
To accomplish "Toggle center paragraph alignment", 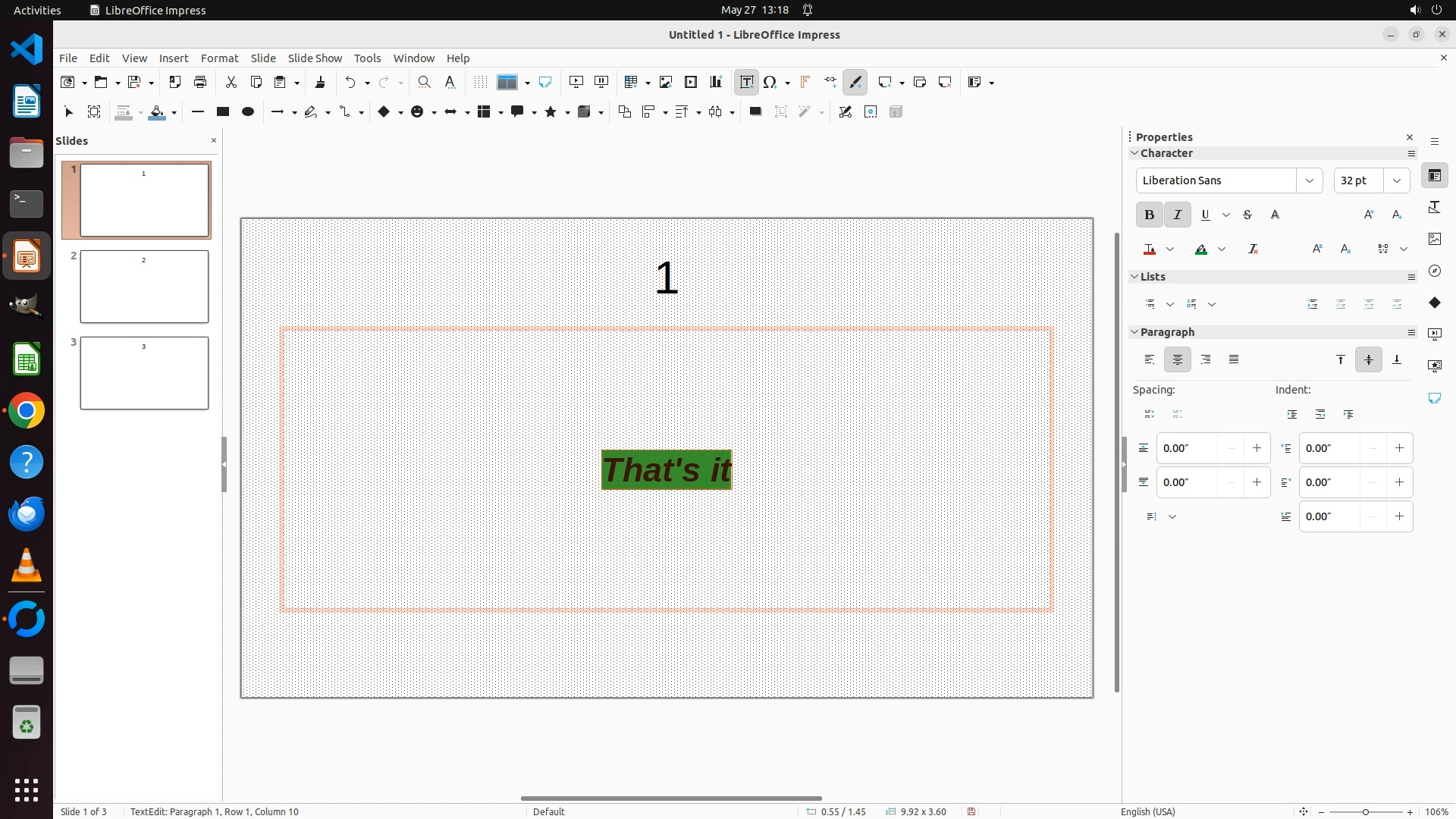I will coord(1177,359).
